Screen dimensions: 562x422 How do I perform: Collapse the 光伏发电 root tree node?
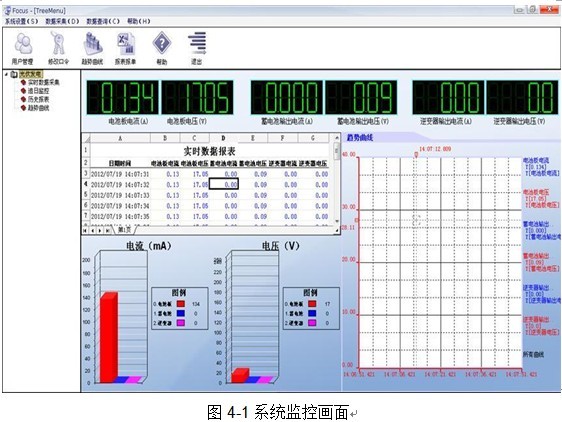click(x=6, y=74)
